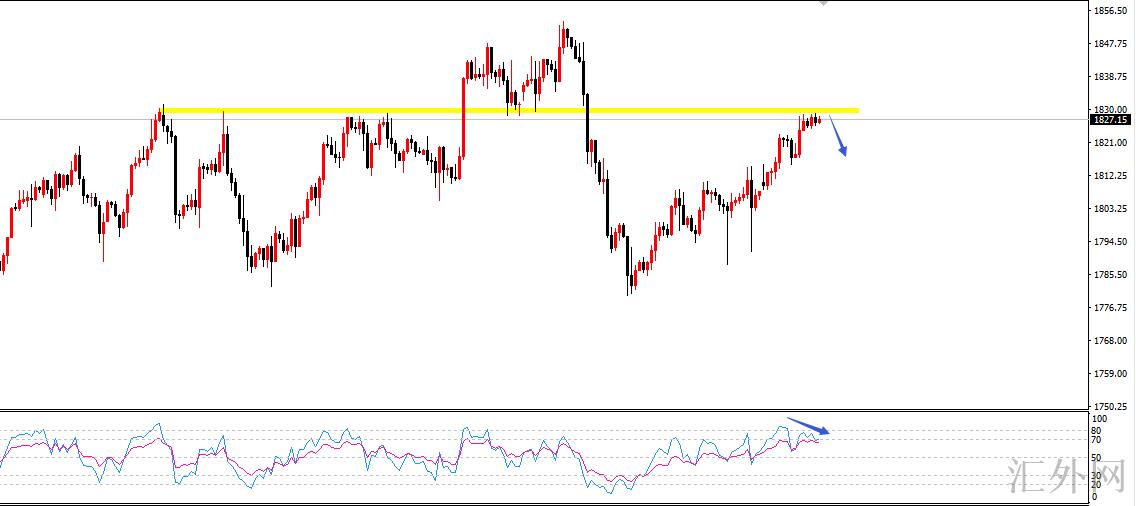Click the 1812.25 price scale label

(x=1111, y=175)
